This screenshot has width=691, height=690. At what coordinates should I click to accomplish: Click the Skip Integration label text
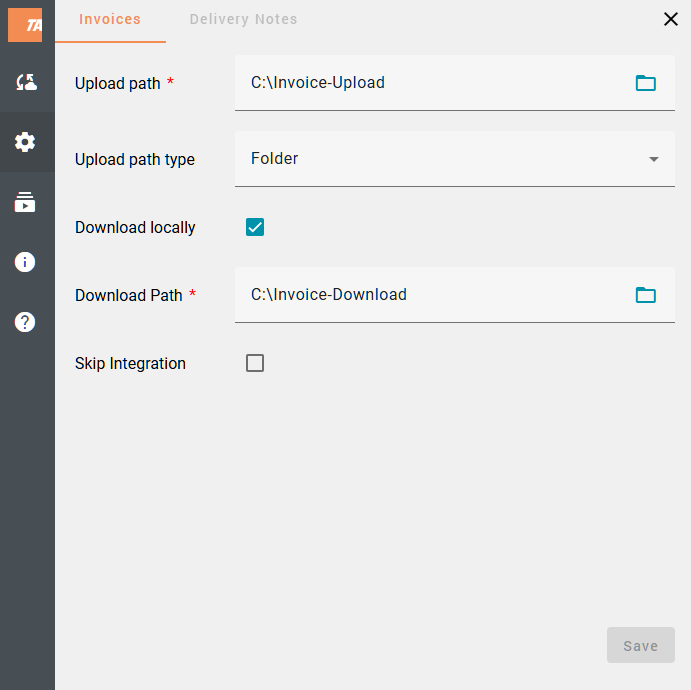(130, 364)
